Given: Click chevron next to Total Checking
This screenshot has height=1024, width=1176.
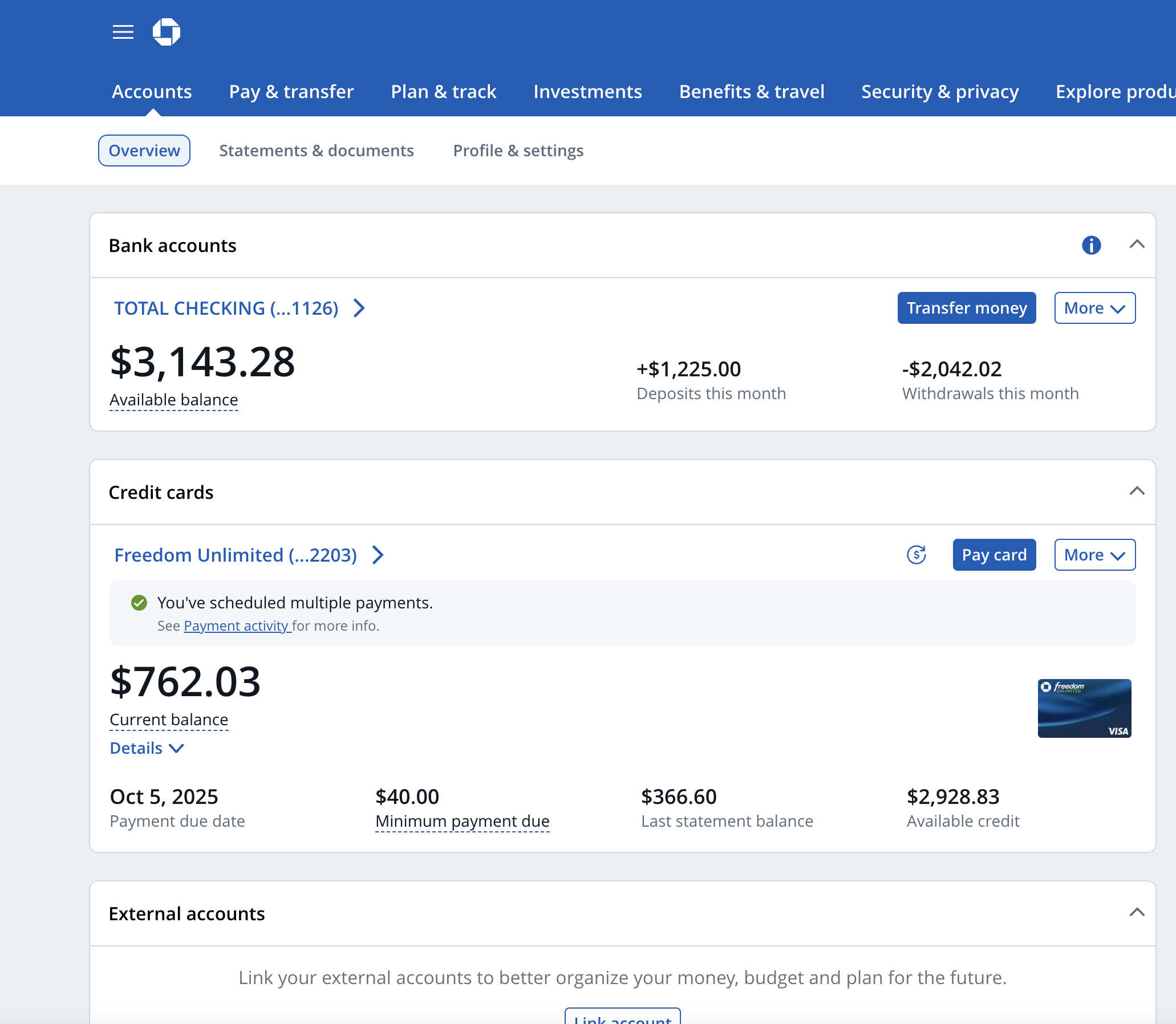Looking at the screenshot, I should point(359,308).
